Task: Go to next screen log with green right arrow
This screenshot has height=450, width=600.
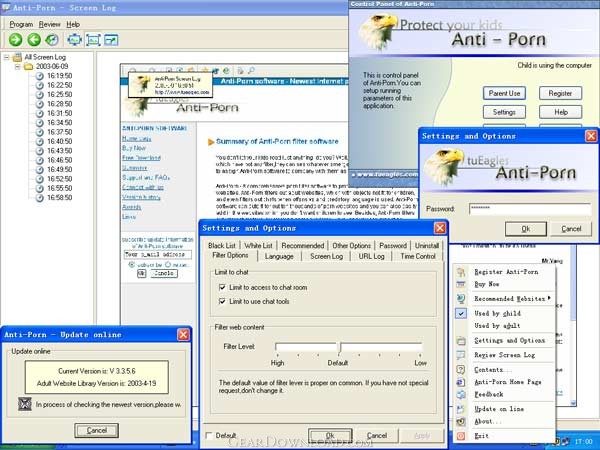Action: coord(16,39)
